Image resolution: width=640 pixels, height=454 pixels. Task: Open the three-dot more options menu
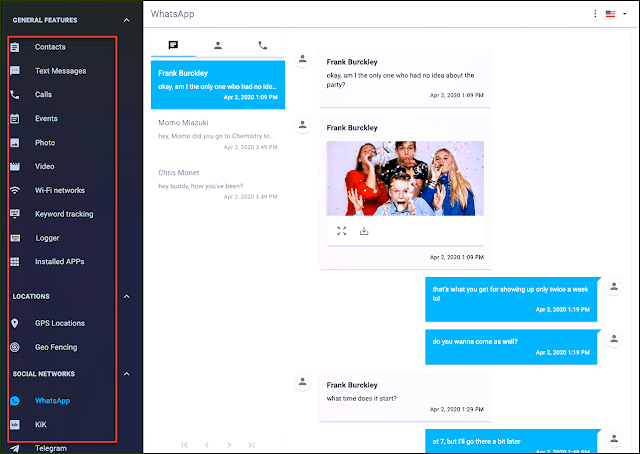595,14
